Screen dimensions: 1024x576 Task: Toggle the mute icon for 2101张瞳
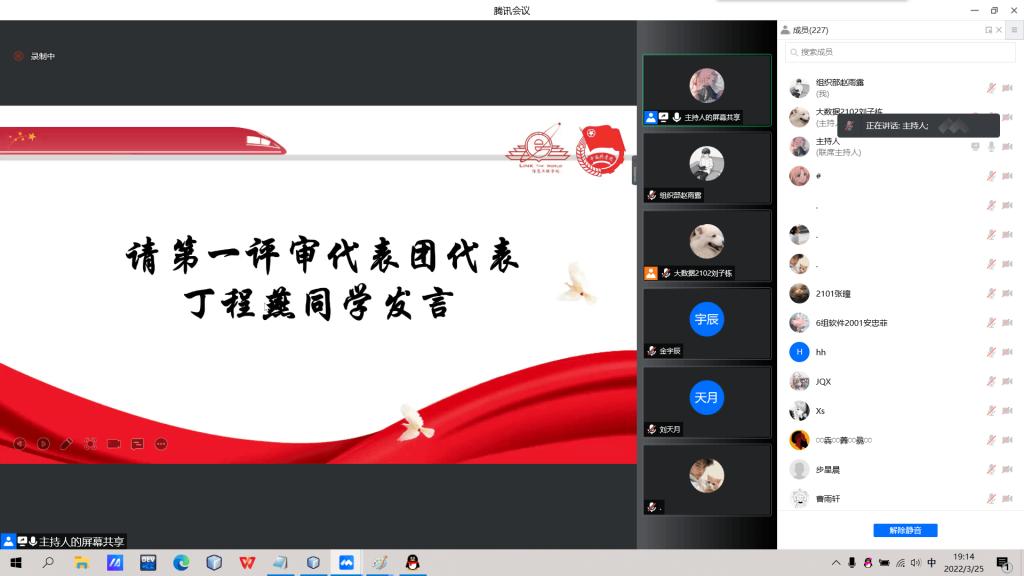click(991, 294)
